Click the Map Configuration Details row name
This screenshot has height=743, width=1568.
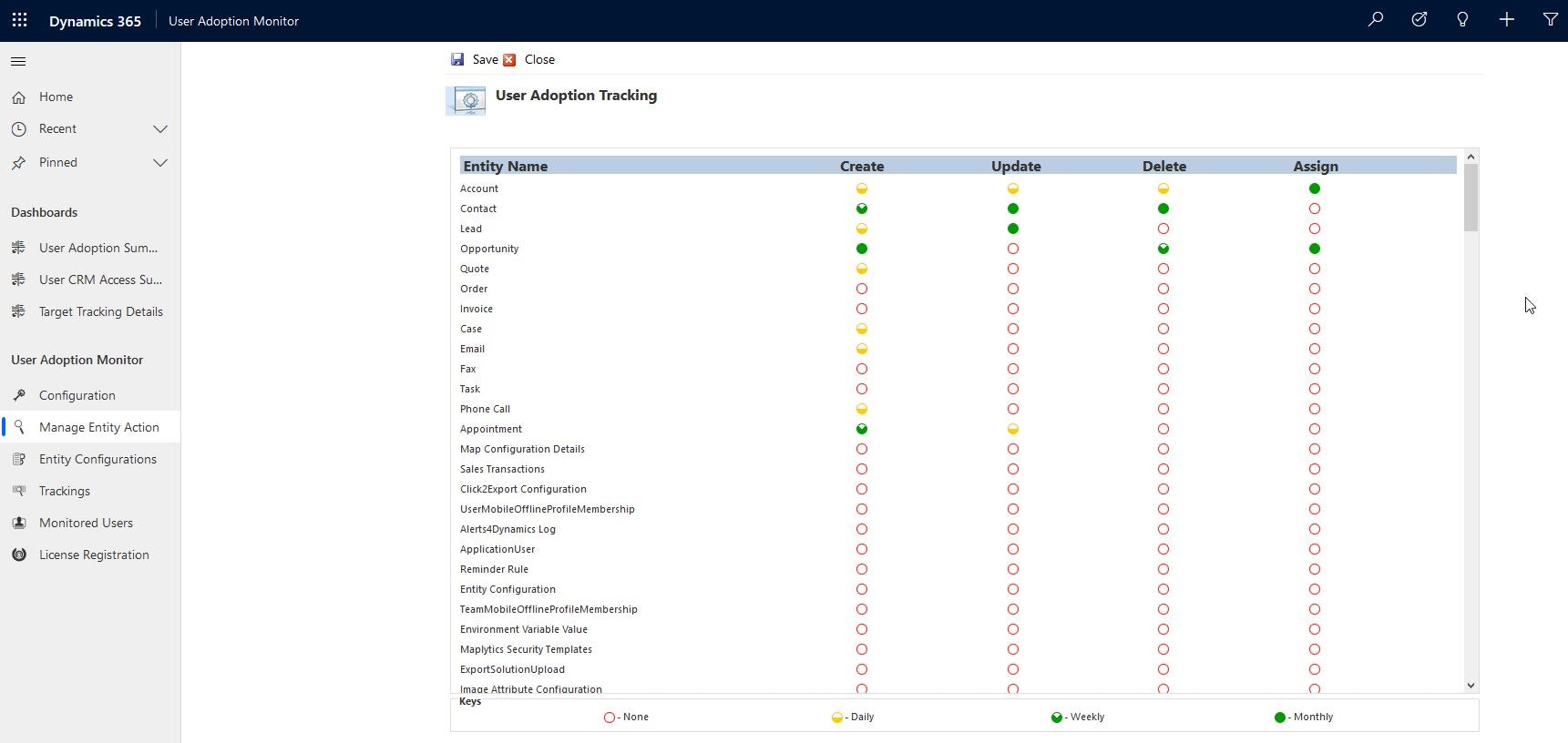[x=522, y=449]
